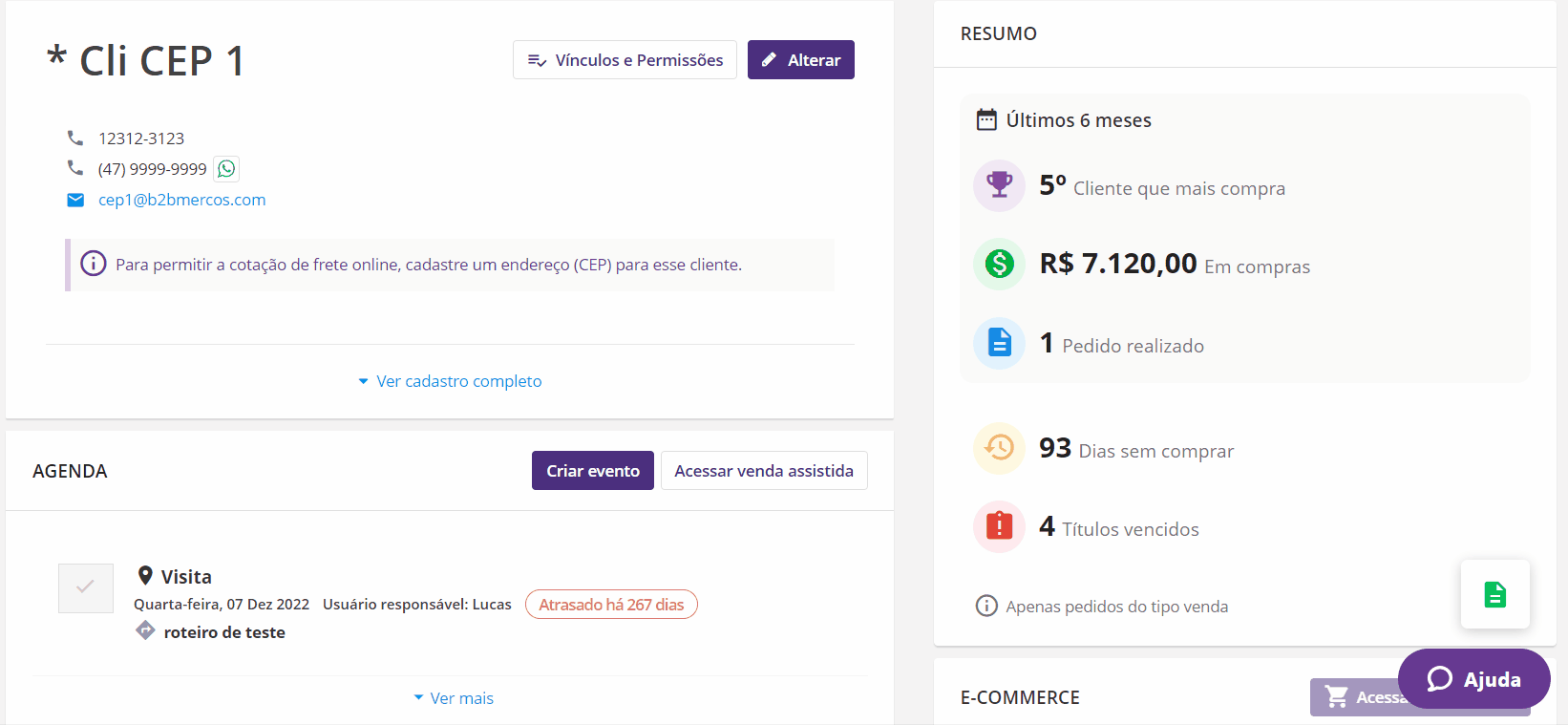
Task: Open the Ajuda chat widget
Action: click(x=1473, y=679)
